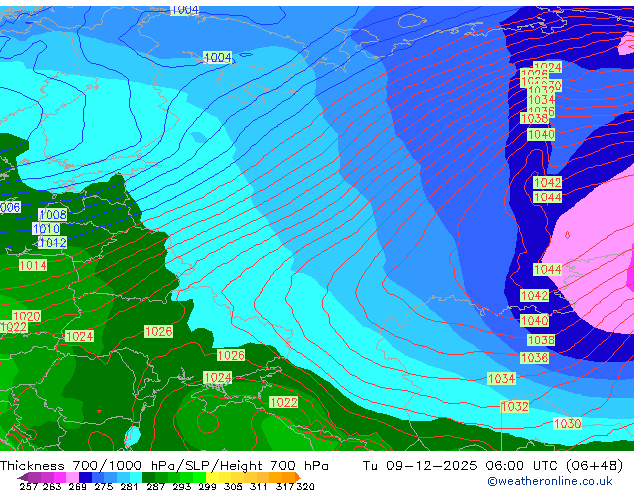Click the '1026' label just above '1024' label

(x=231, y=355)
